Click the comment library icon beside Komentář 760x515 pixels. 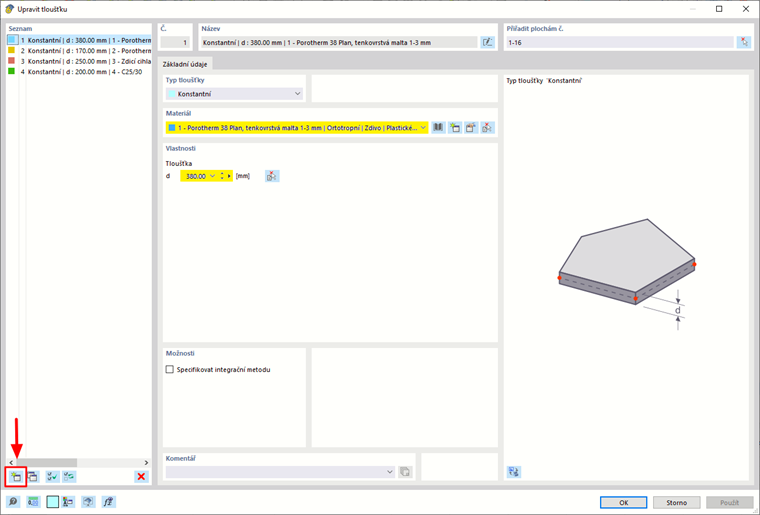click(x=405, y=472)
